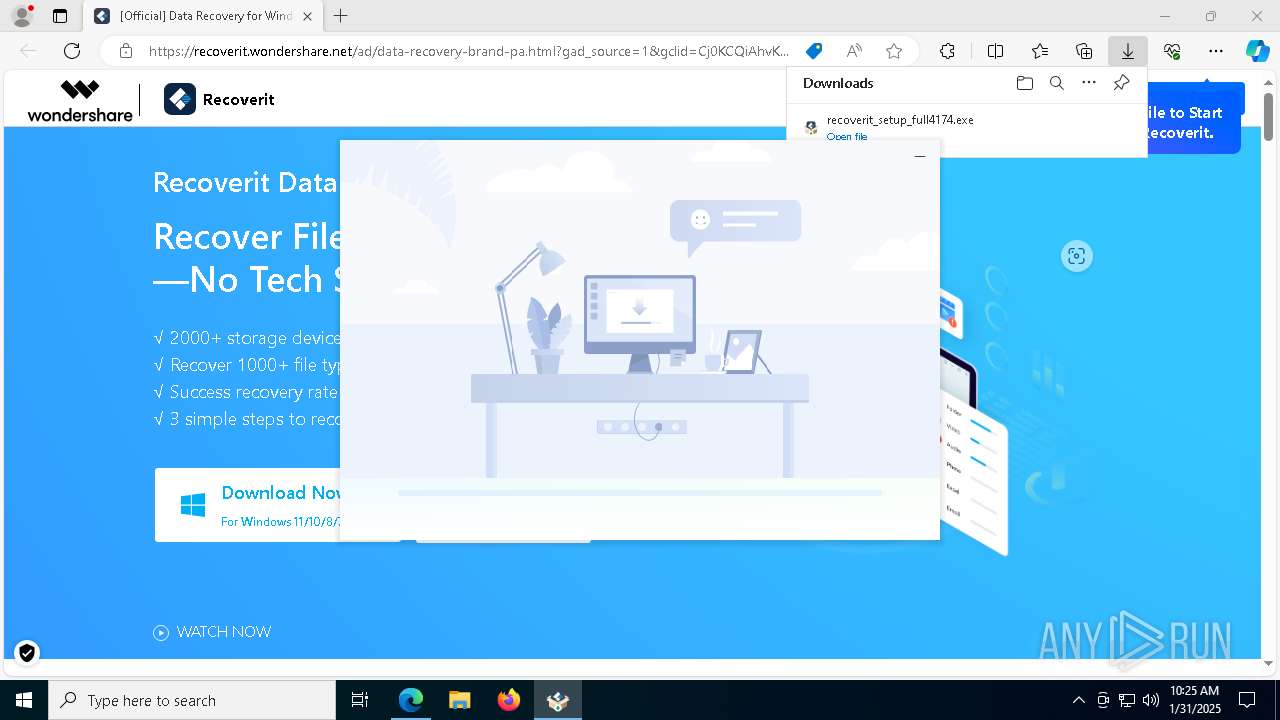The height and width of the screenshot is (720, 1280).
Task: Click the Open file link
Action: [847, 137]
